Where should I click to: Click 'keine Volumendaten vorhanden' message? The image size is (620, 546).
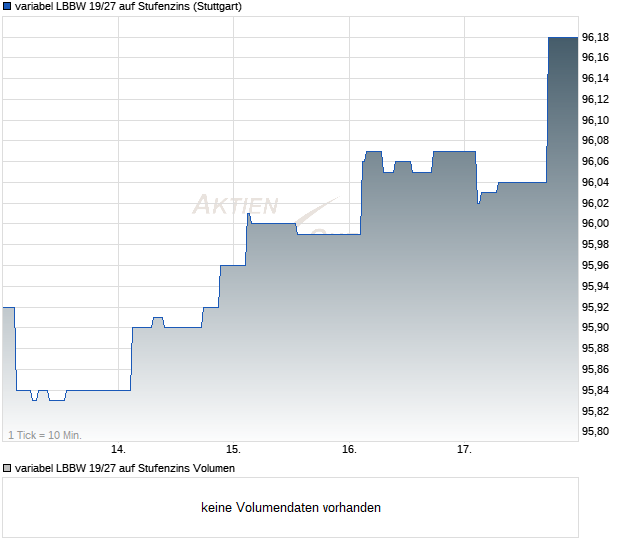(291, 508)
